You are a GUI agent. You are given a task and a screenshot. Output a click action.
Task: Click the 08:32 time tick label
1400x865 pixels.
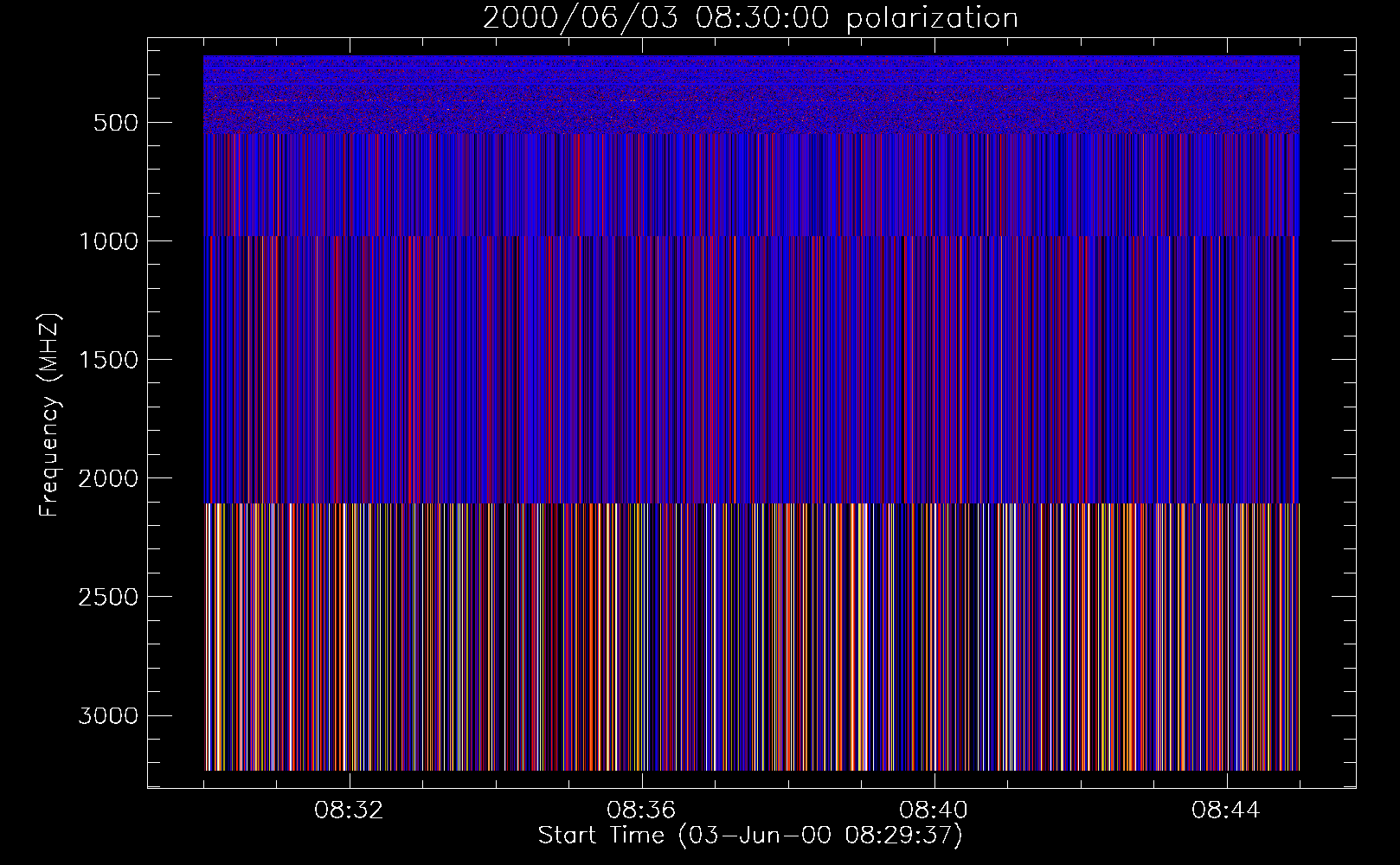click(349, 811)
